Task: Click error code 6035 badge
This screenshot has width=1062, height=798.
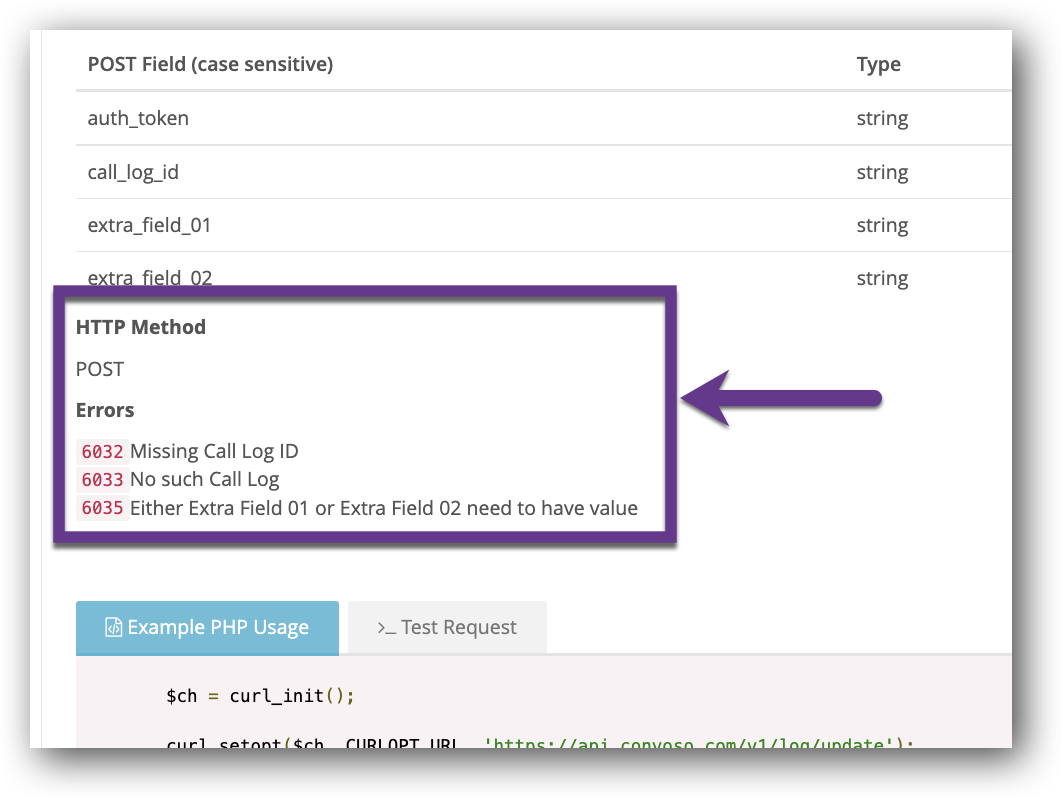Action: [102, 508]
